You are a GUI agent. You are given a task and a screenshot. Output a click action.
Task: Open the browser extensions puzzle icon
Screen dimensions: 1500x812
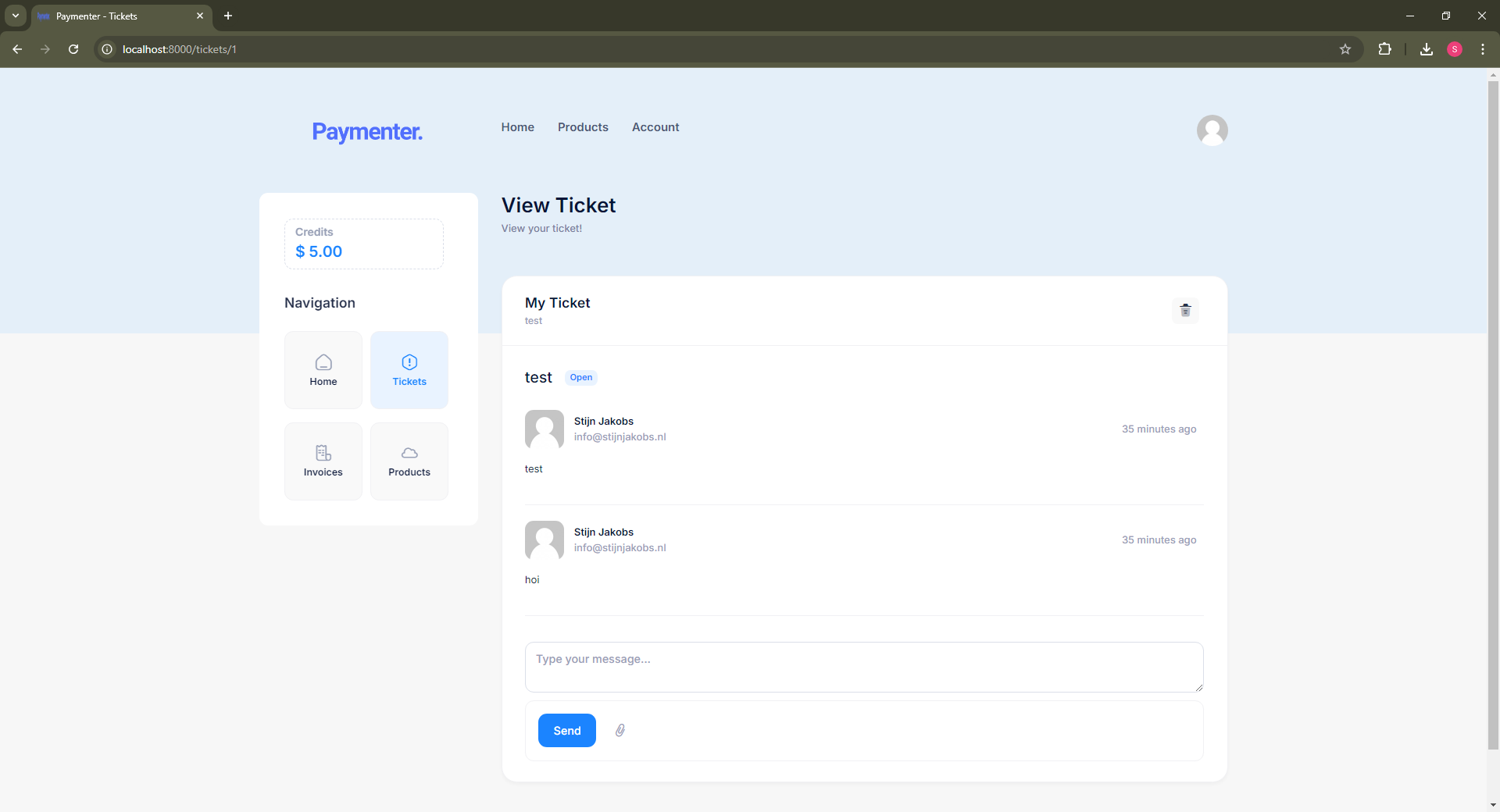tap(1384, 49)
